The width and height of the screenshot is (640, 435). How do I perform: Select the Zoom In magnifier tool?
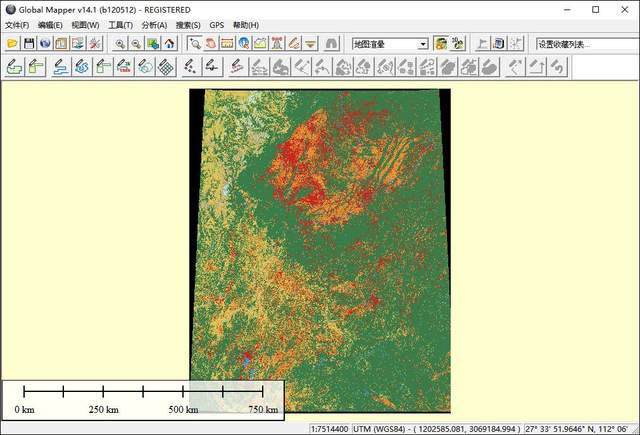(x=120, y=44)
